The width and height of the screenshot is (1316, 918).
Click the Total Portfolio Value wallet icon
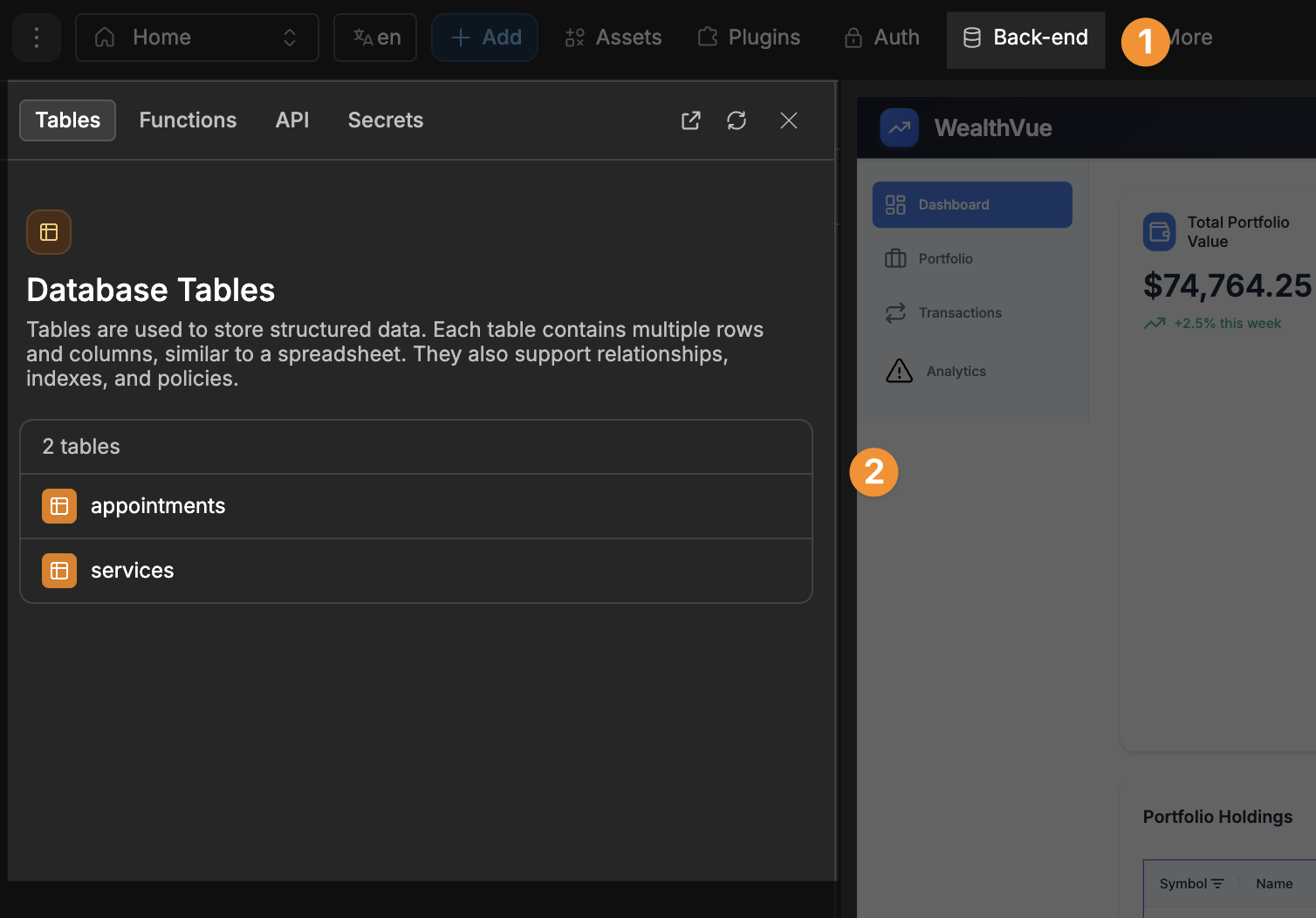[x=1159, y=231]
